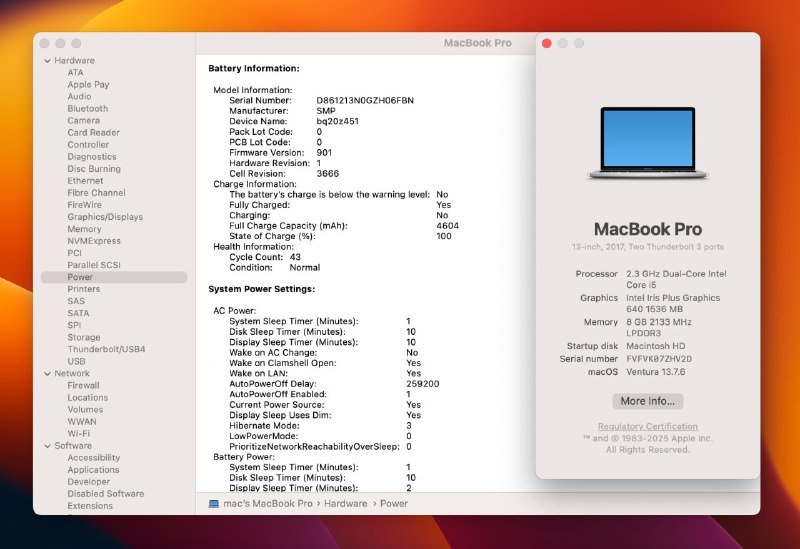This screenshot has width=800, height=549.
Task: Click the laptop icon in path bar
Action: [x=214, y=504]
